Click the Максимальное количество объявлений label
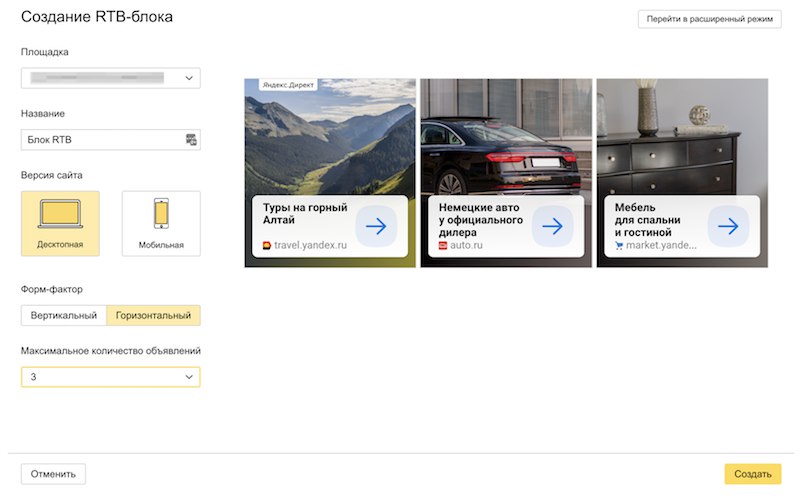This screenshot has height=496, width=800. tap(111, 351)
